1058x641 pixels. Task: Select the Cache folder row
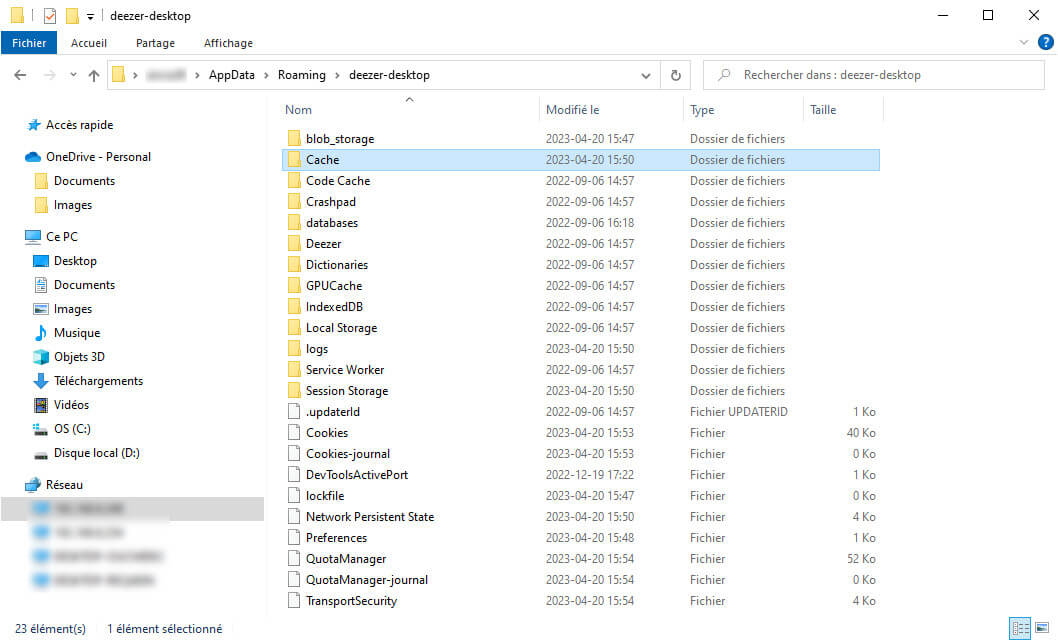(x=580, y=159)
